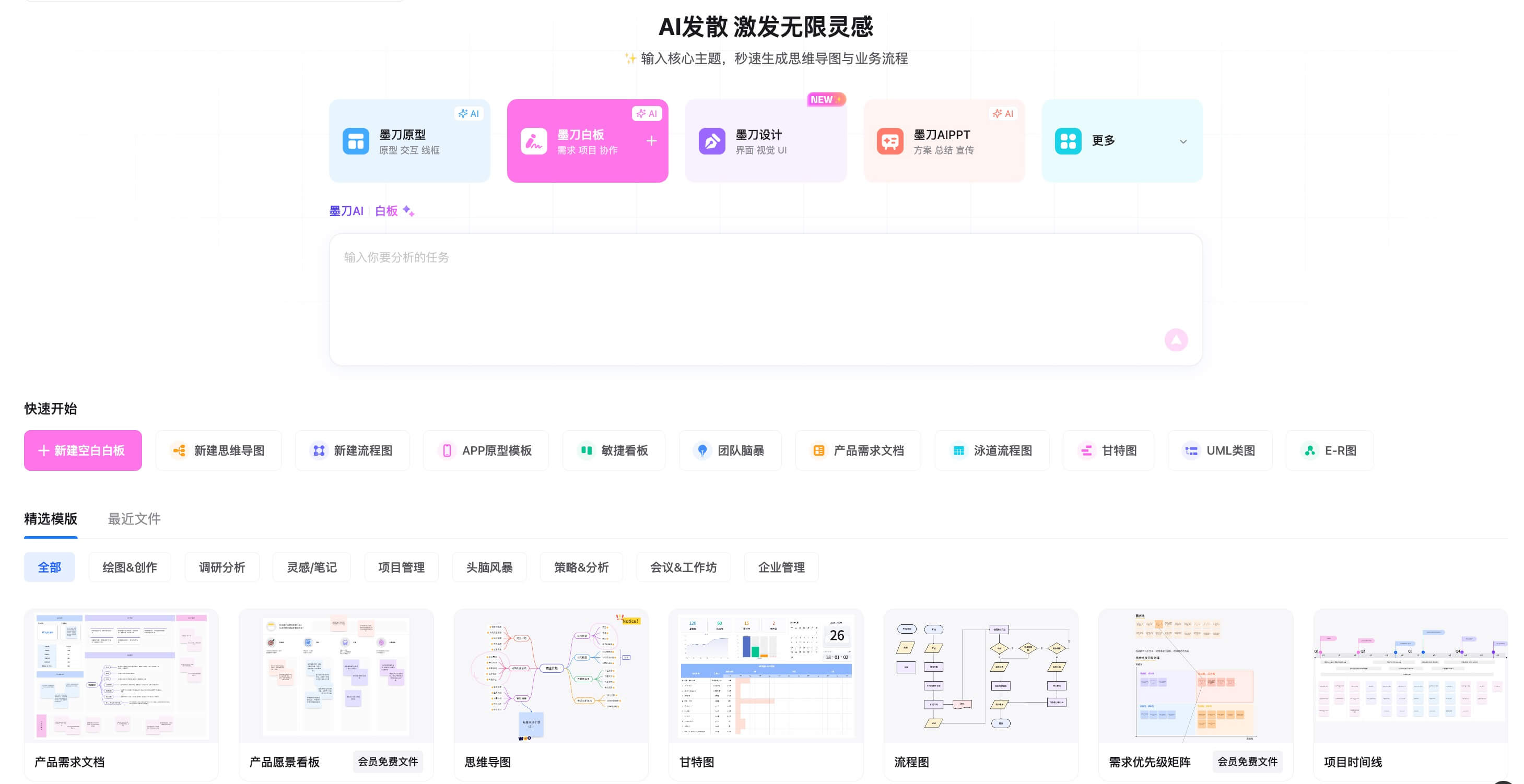This screenshot has width=1524, height=784.
Task: Click the 白板 sparkle label
Action: pyautogui.click(x=395, y=211)
